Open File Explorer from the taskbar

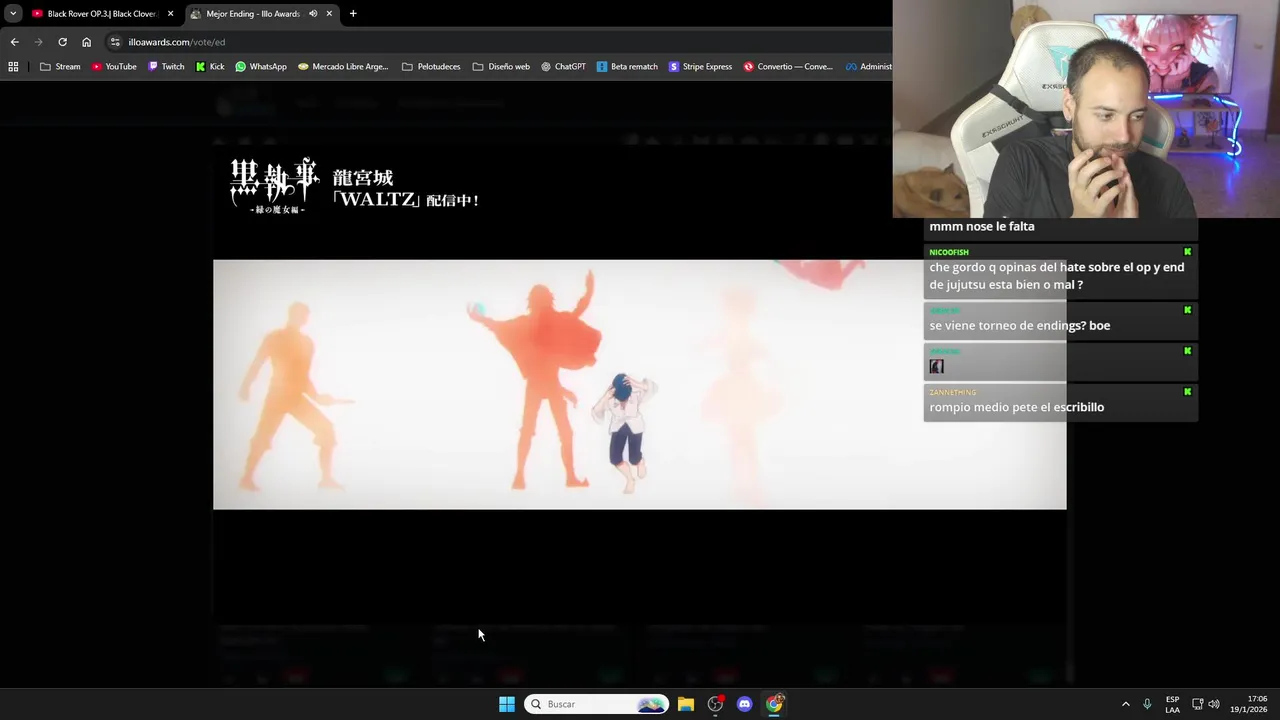(686, 704)
